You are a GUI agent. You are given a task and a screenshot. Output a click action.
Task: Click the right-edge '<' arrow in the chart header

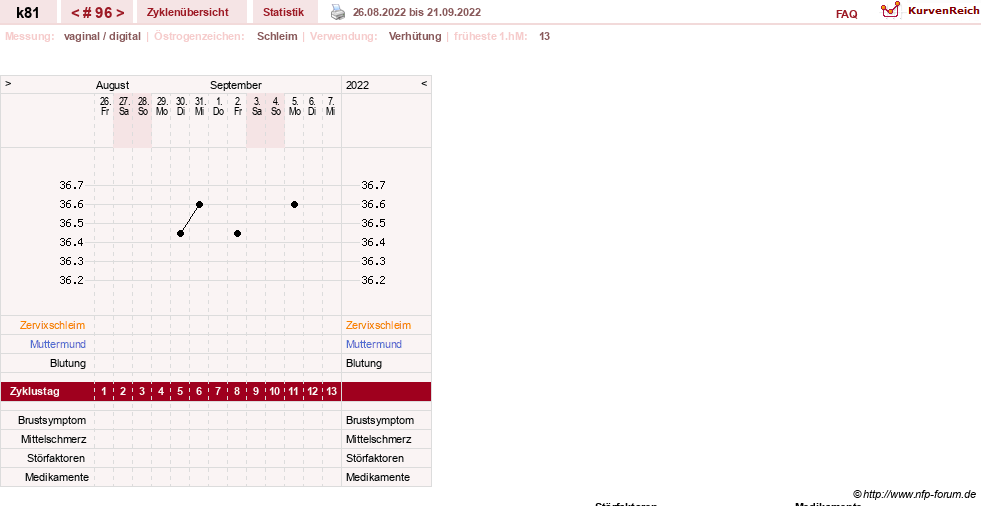pyautogui.click(x=424, y=83)
